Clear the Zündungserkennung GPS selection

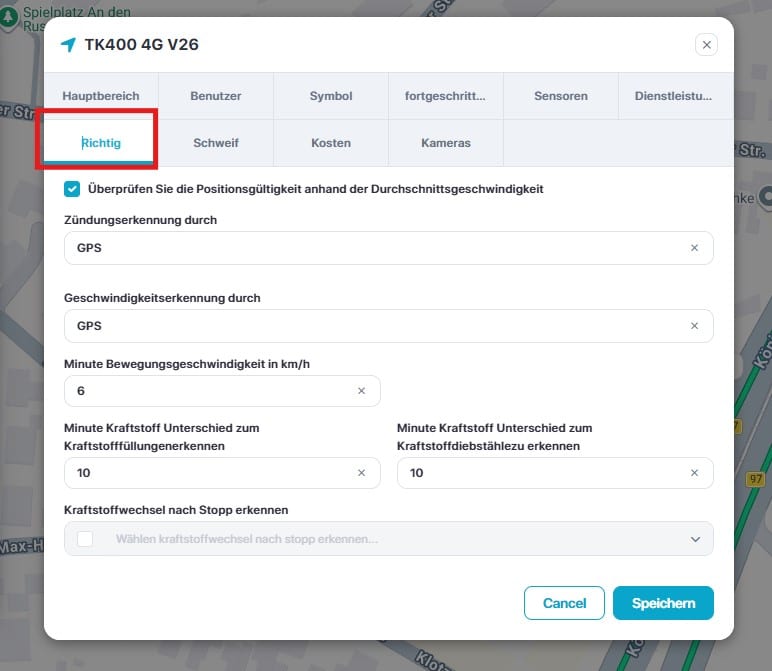(694, 248)
